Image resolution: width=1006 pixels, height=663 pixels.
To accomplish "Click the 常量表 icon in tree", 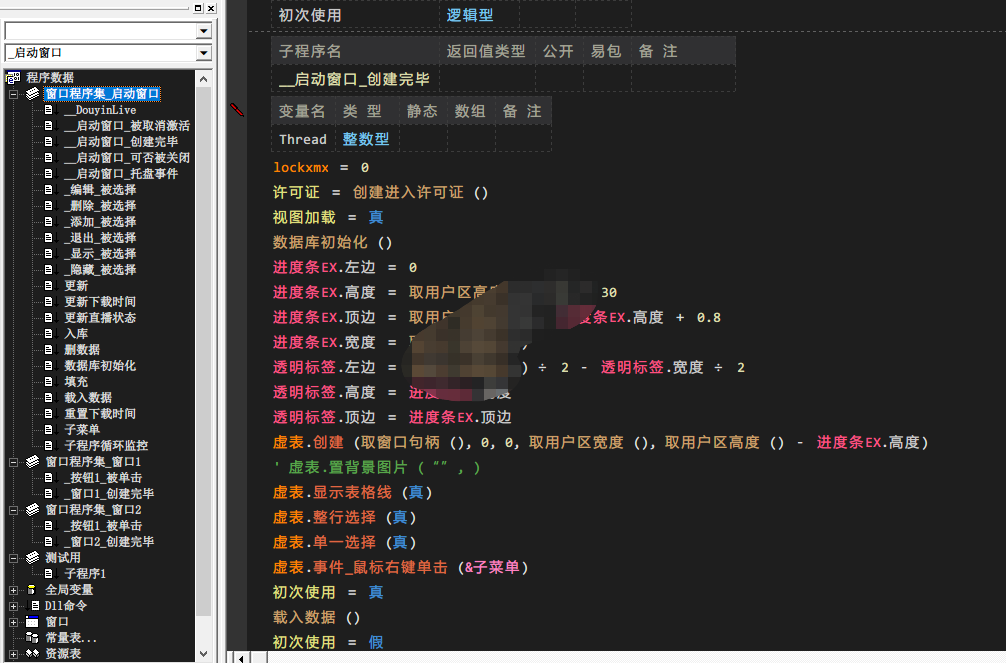I will pos(32,638).
